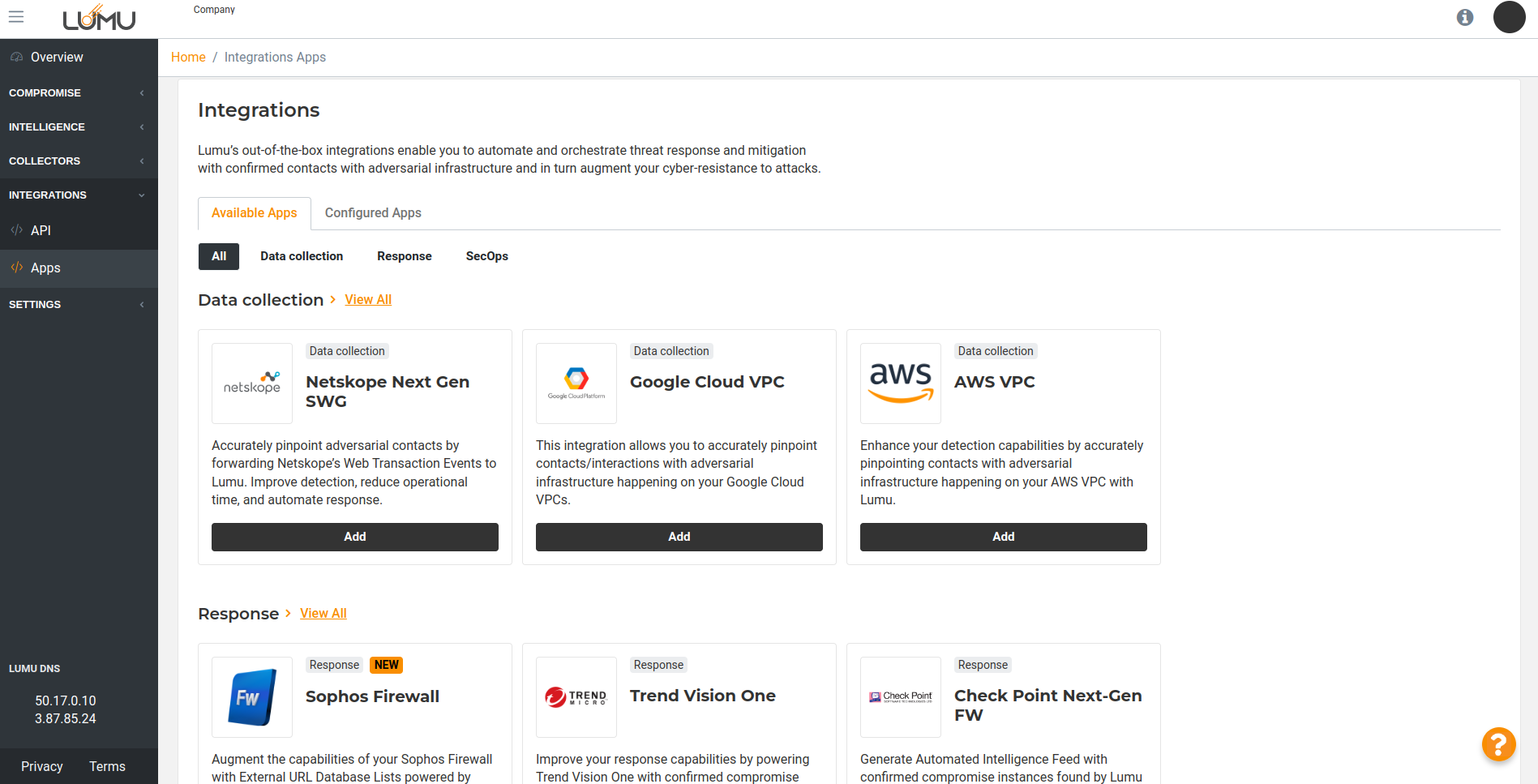Collapse the Integrations sidebar section
Viewport: 1538px width, 784px height.
coord(79,195)
